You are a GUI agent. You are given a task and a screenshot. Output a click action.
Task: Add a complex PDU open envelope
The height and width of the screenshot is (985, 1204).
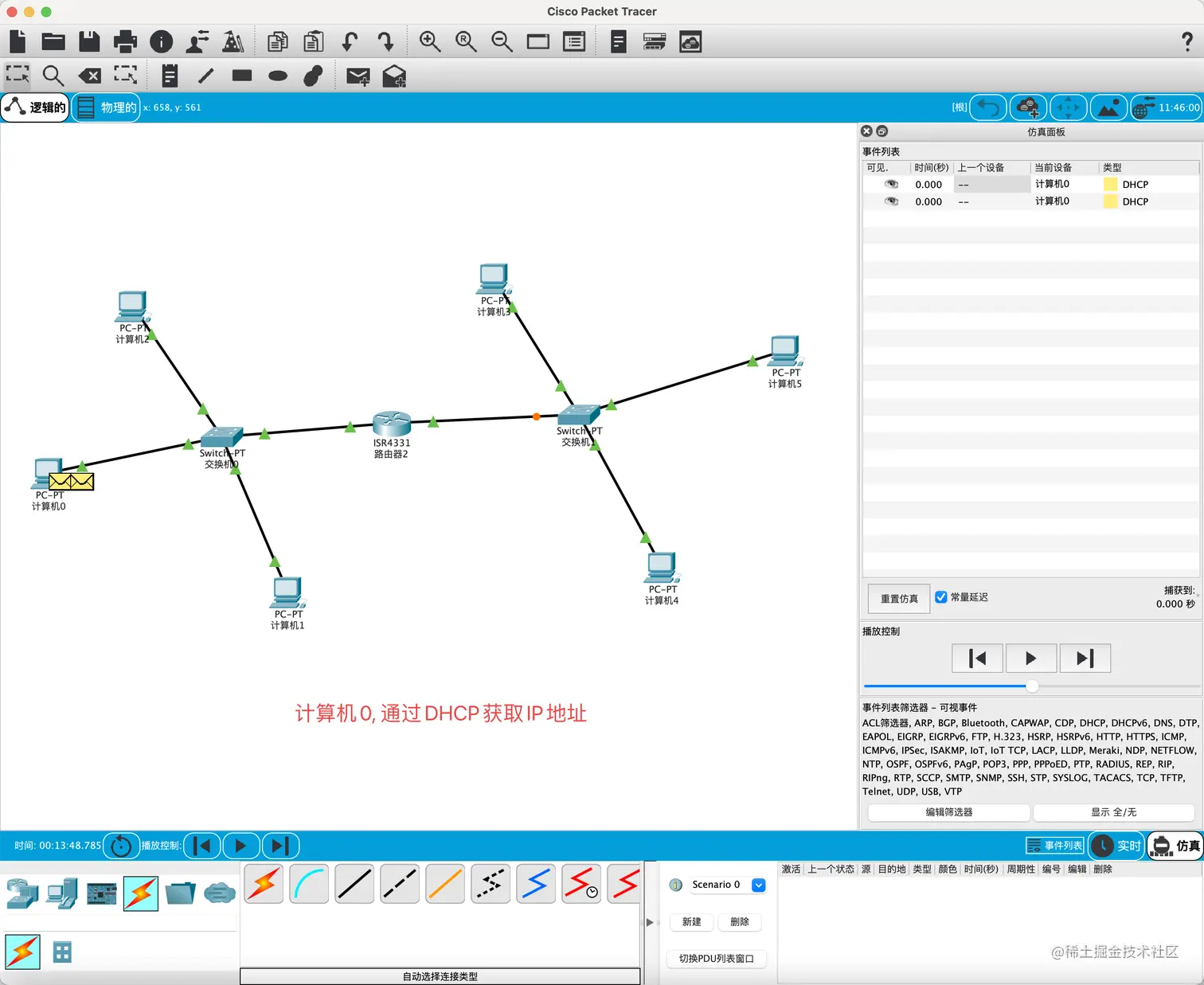394,76
